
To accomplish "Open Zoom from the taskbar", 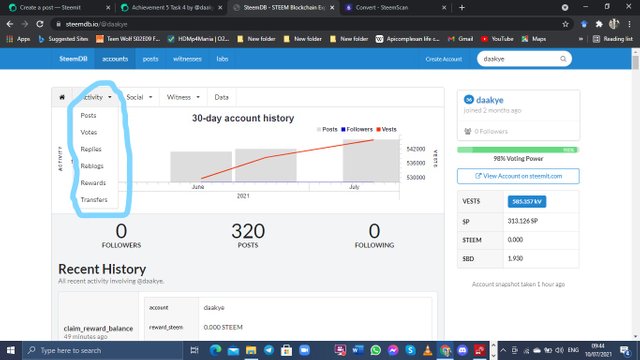I will pyautogui.click(x=304, y=350).
